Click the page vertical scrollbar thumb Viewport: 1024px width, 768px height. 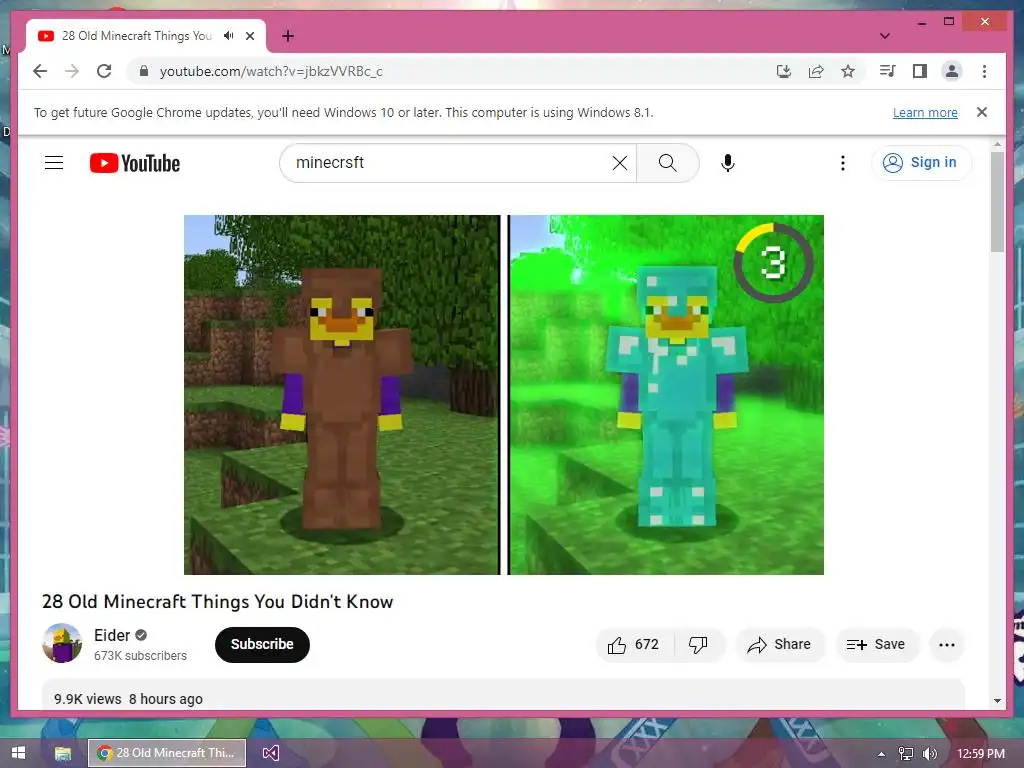click(x=997, y=202)
